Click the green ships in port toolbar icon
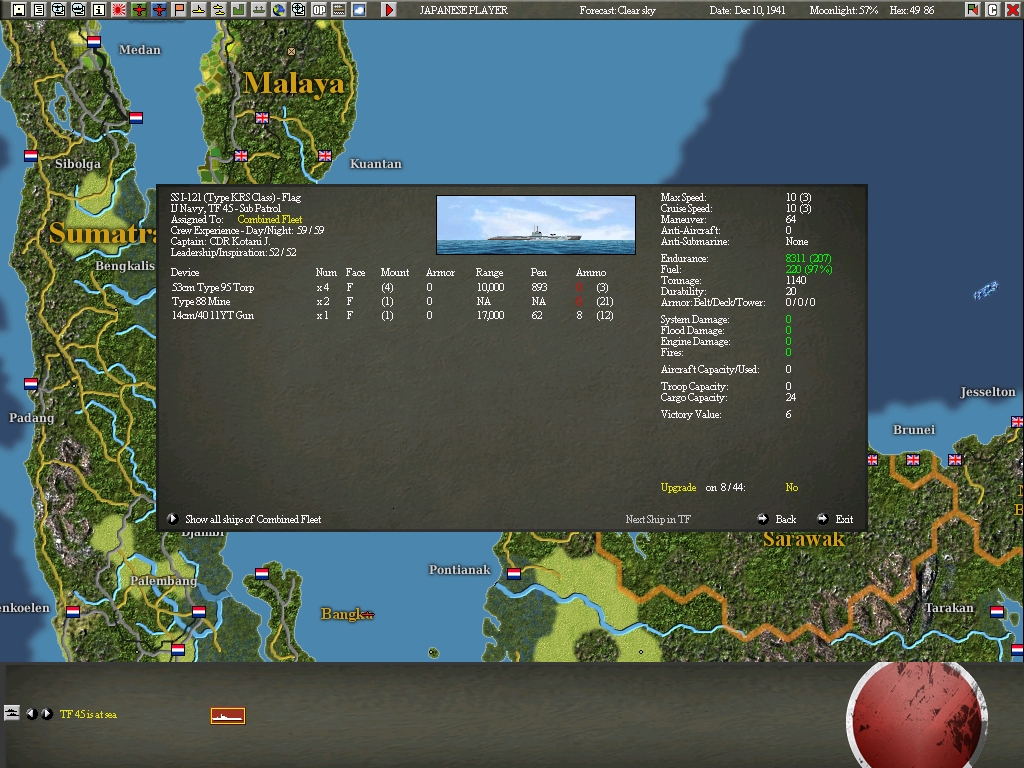Image resolution: width=1024 pixels, height=768 pixels. click(259, 10)
